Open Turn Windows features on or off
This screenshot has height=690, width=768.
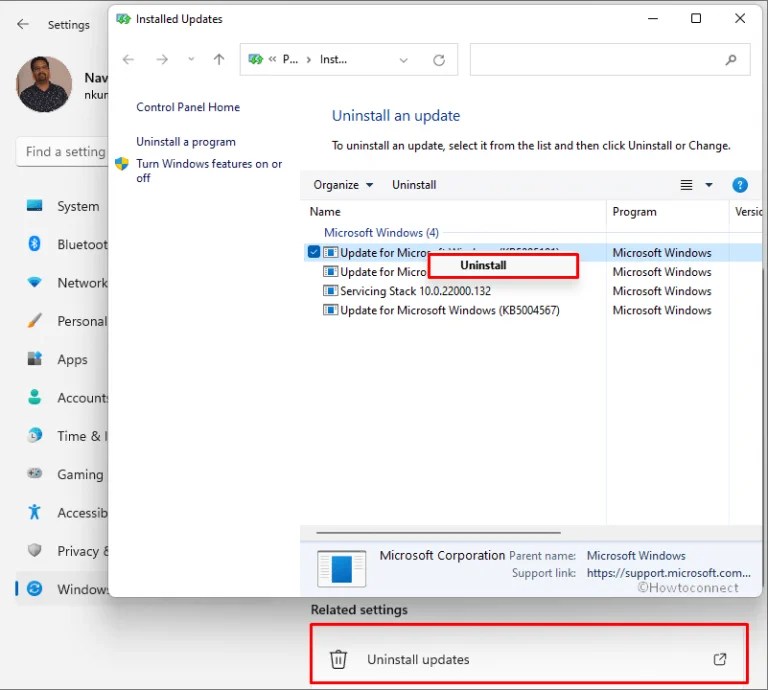(209, 170)
